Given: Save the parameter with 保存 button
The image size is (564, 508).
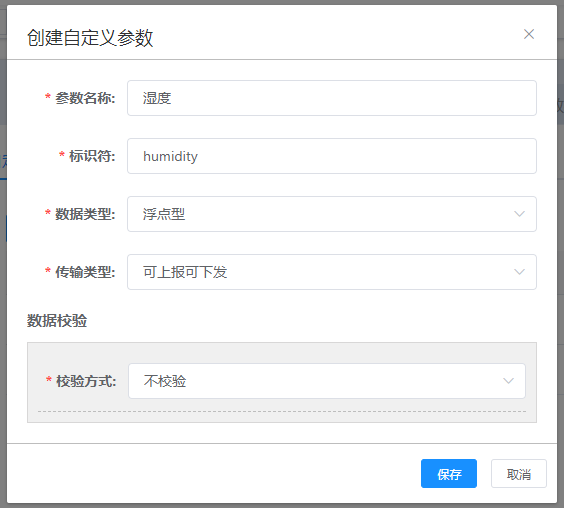Looking at the screenshot, I should click(449, 473).
